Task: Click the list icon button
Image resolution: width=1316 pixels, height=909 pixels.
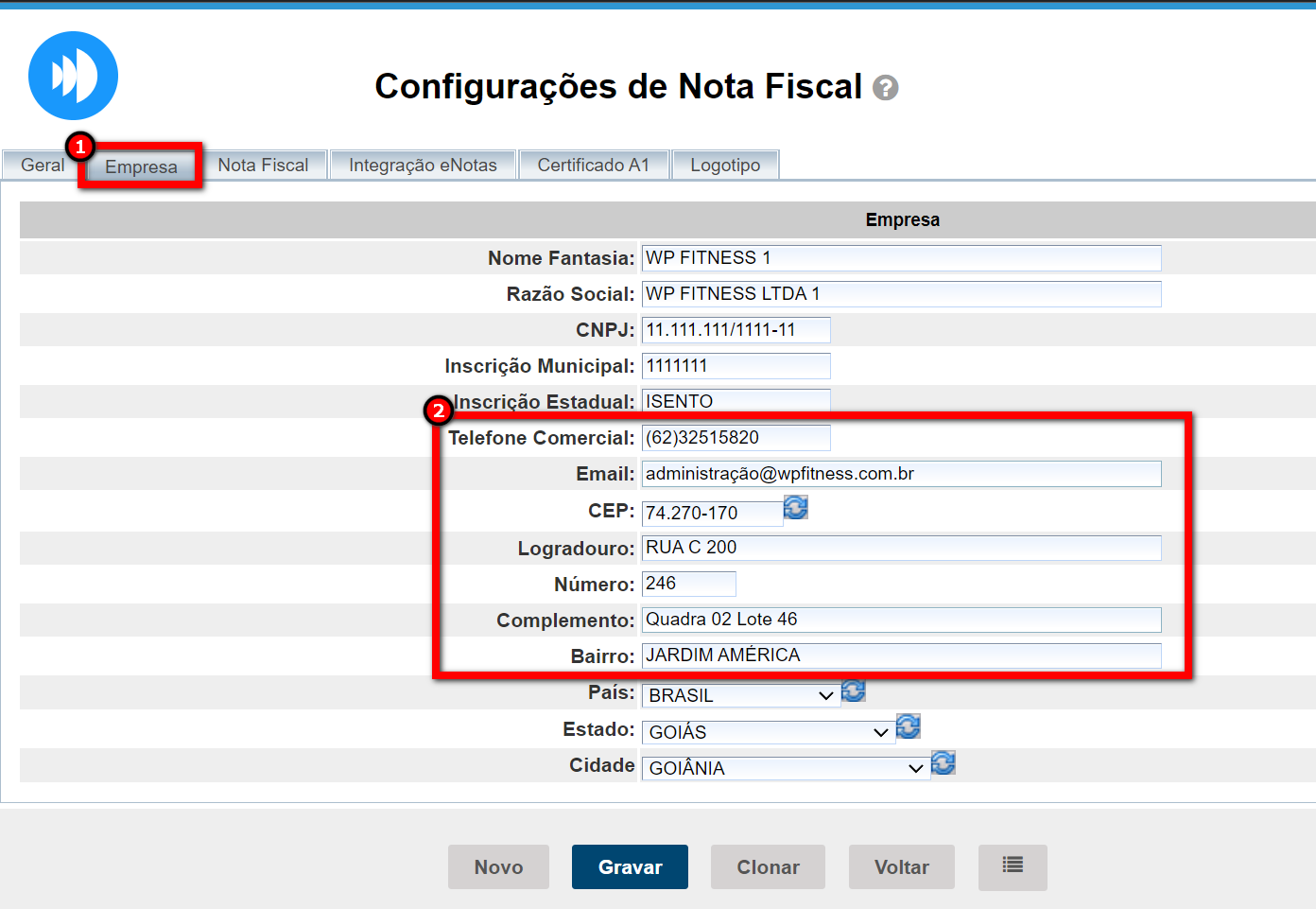Action: click(x=1013, y=866)
